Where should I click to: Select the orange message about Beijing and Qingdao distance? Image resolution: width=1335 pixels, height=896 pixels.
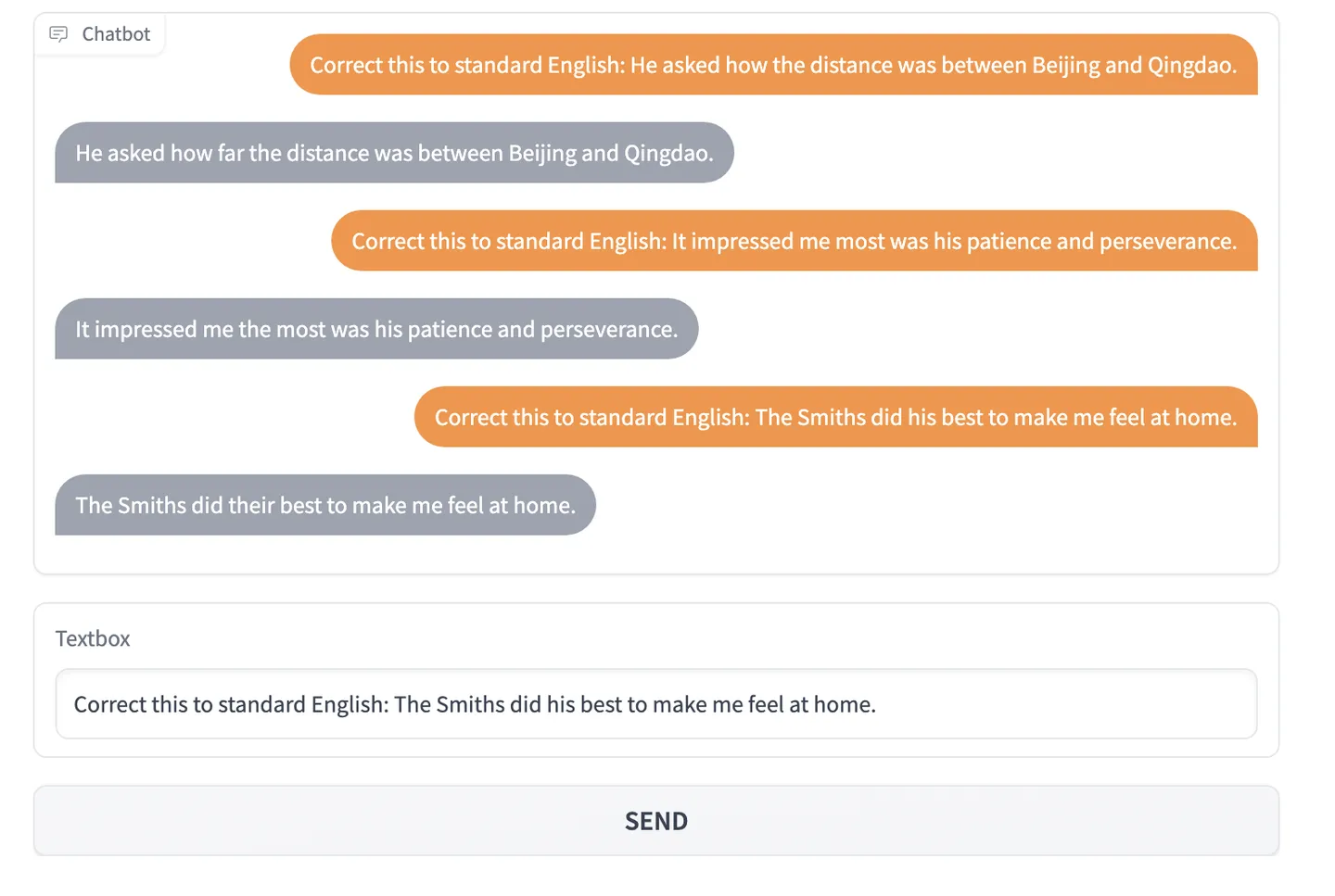click(772, 65)
